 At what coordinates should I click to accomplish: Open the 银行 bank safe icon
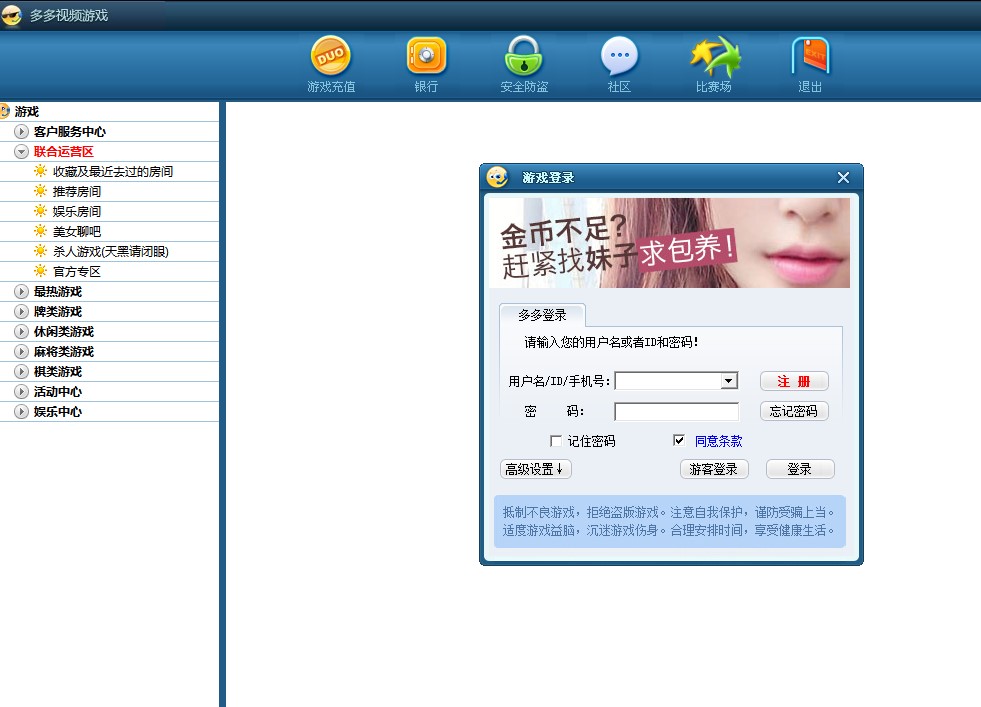(426, 56)
